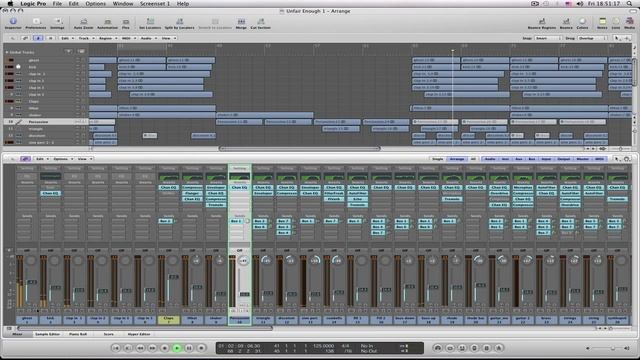Toggle the catch playhead button
Screen dimensions: 640x360
[x=38, y=38]
